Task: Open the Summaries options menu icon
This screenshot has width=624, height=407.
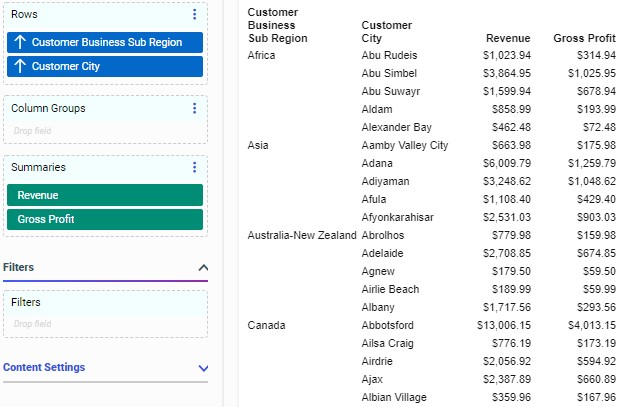Action: 194,168
